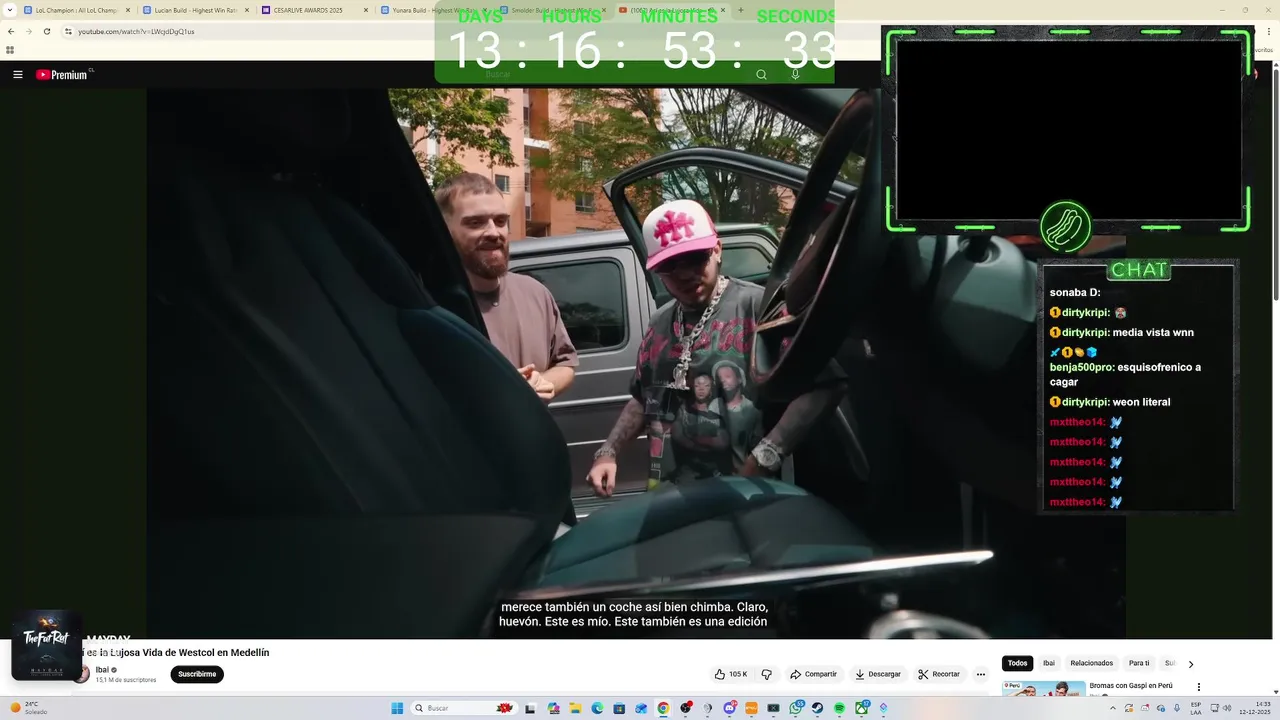Open the Chrome apps grid in bookmarks bar
Viewport: 1280px width, 720px height.
10,49
